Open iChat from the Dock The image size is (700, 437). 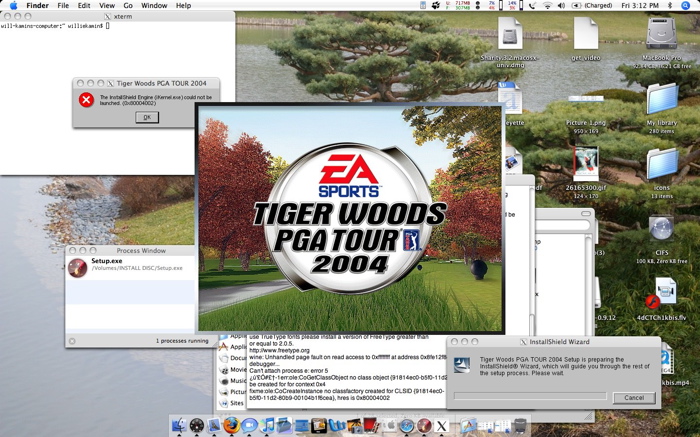249,425
